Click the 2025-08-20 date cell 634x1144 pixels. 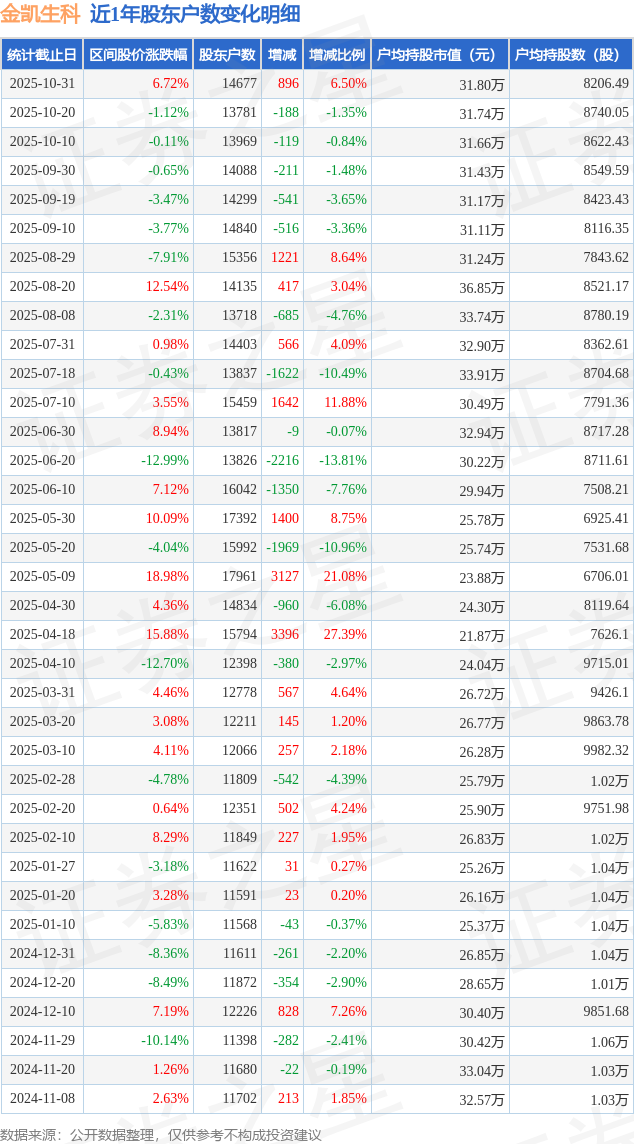point(41,287)
